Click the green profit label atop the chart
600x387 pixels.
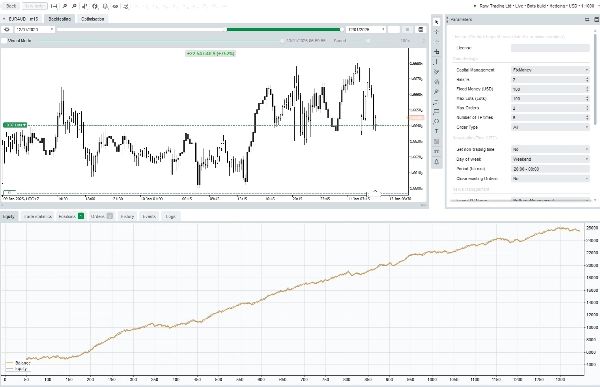[210, 54]
